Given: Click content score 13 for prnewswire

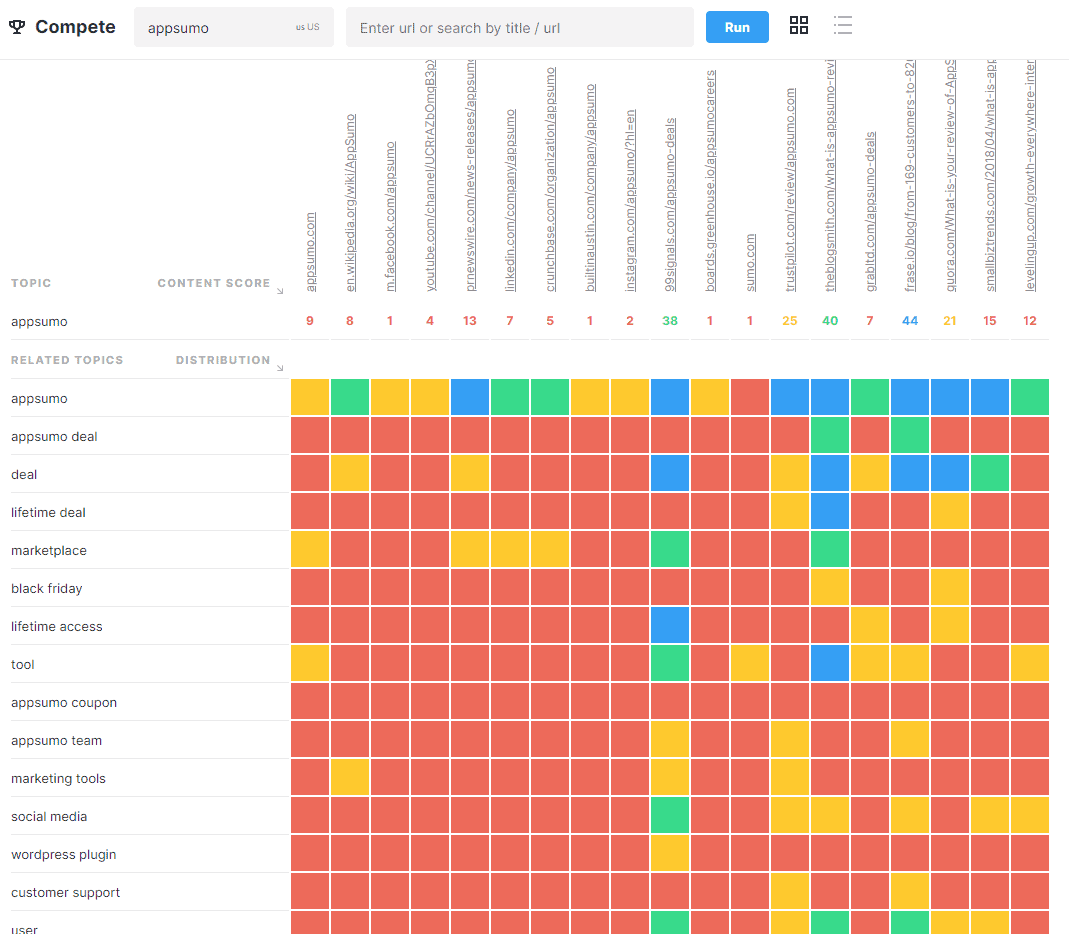Looking at the screenshot, I should (470, 320).
